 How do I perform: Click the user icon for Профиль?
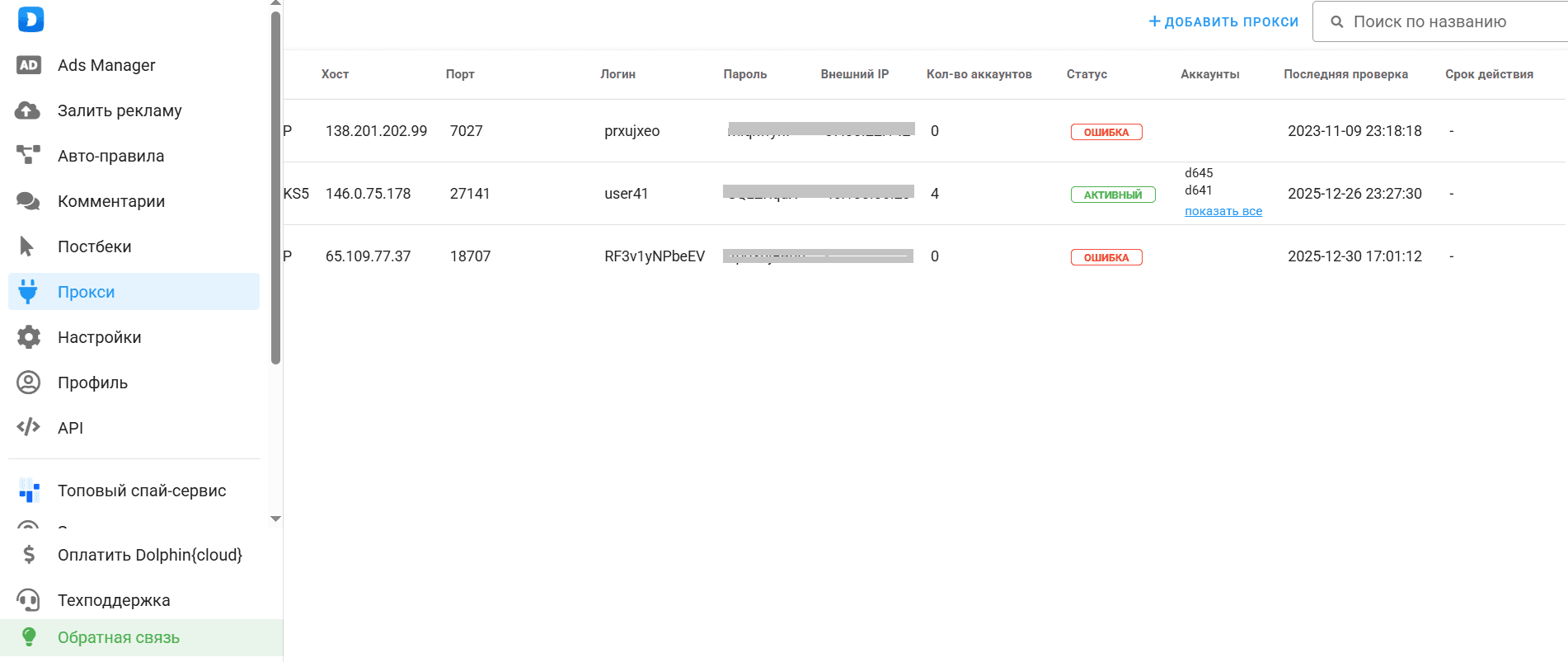click(x=29, y=383)
